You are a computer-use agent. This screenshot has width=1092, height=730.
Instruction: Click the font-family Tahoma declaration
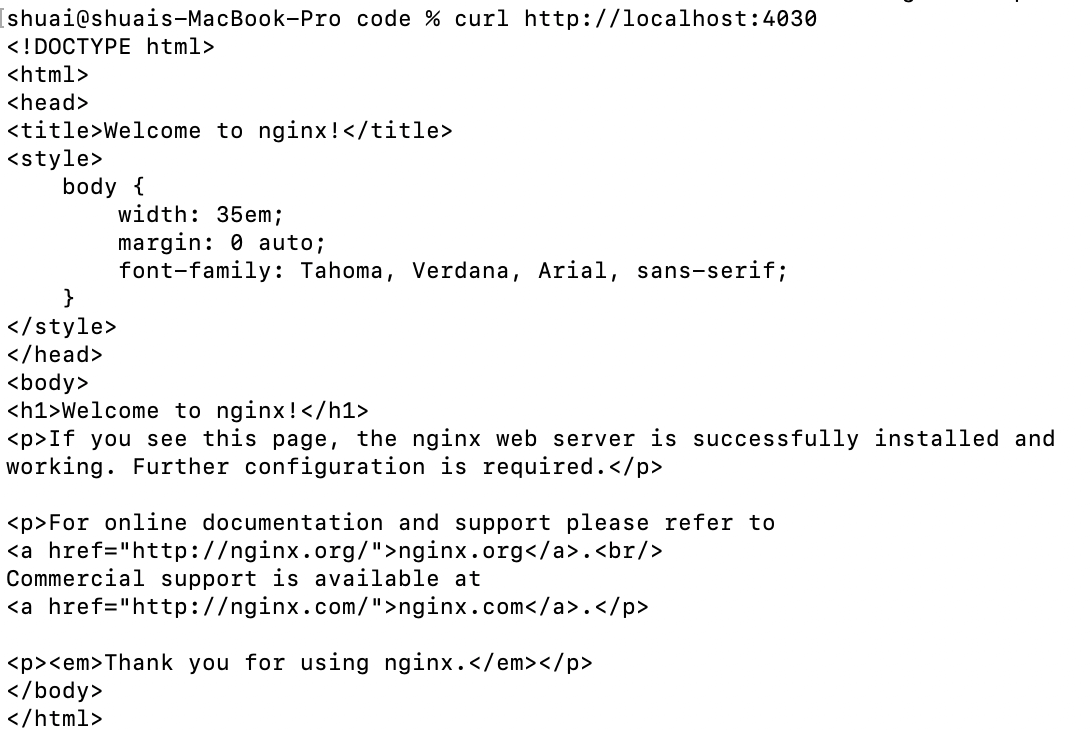coord(453,271)
